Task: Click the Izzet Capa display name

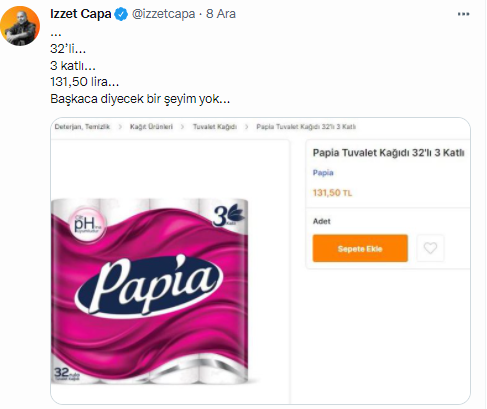Action: coord(81,14)
